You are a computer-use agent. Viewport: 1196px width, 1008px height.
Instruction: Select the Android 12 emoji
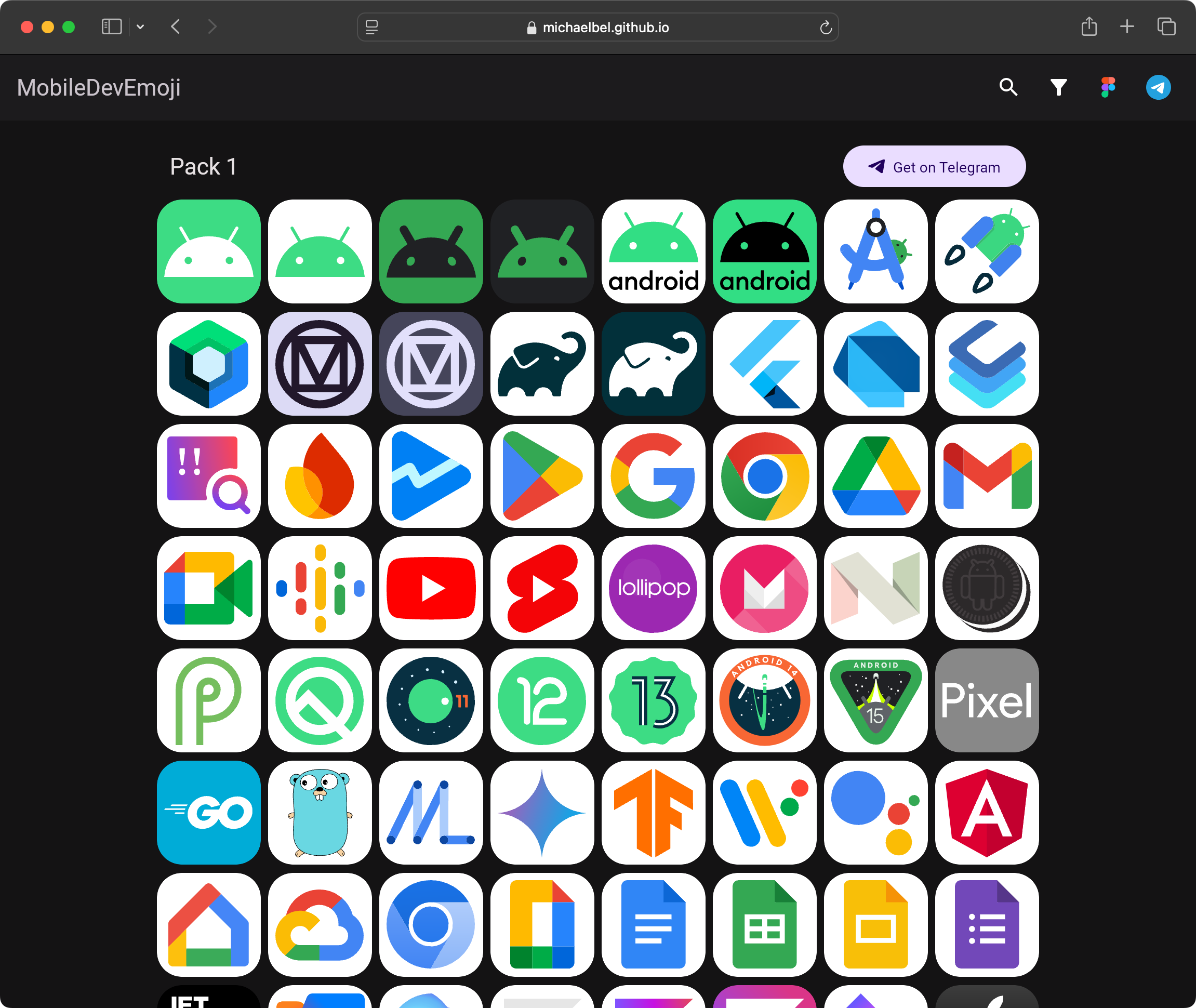(542, 700)
